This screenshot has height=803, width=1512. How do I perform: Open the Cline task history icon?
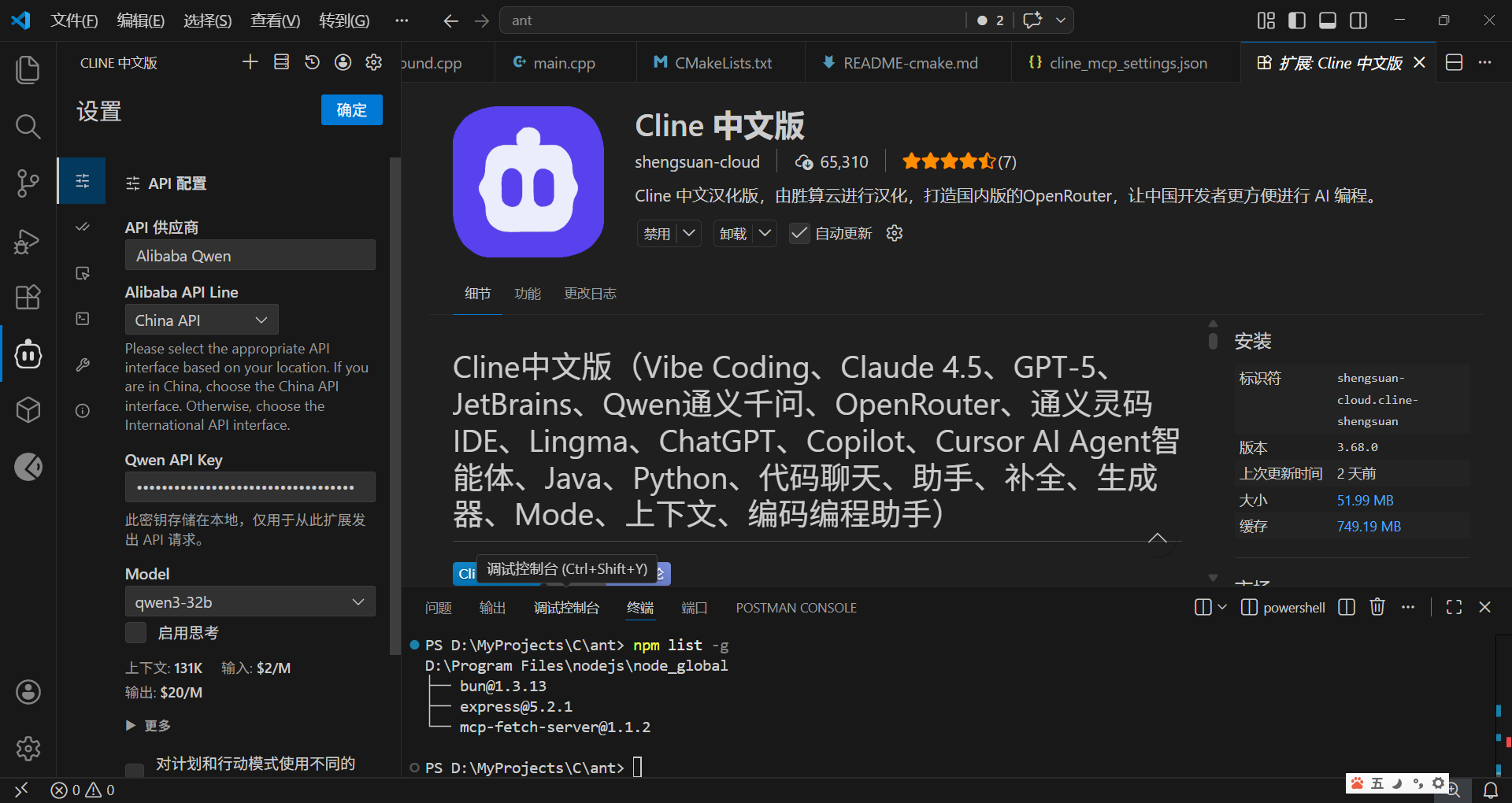[312, 62]
